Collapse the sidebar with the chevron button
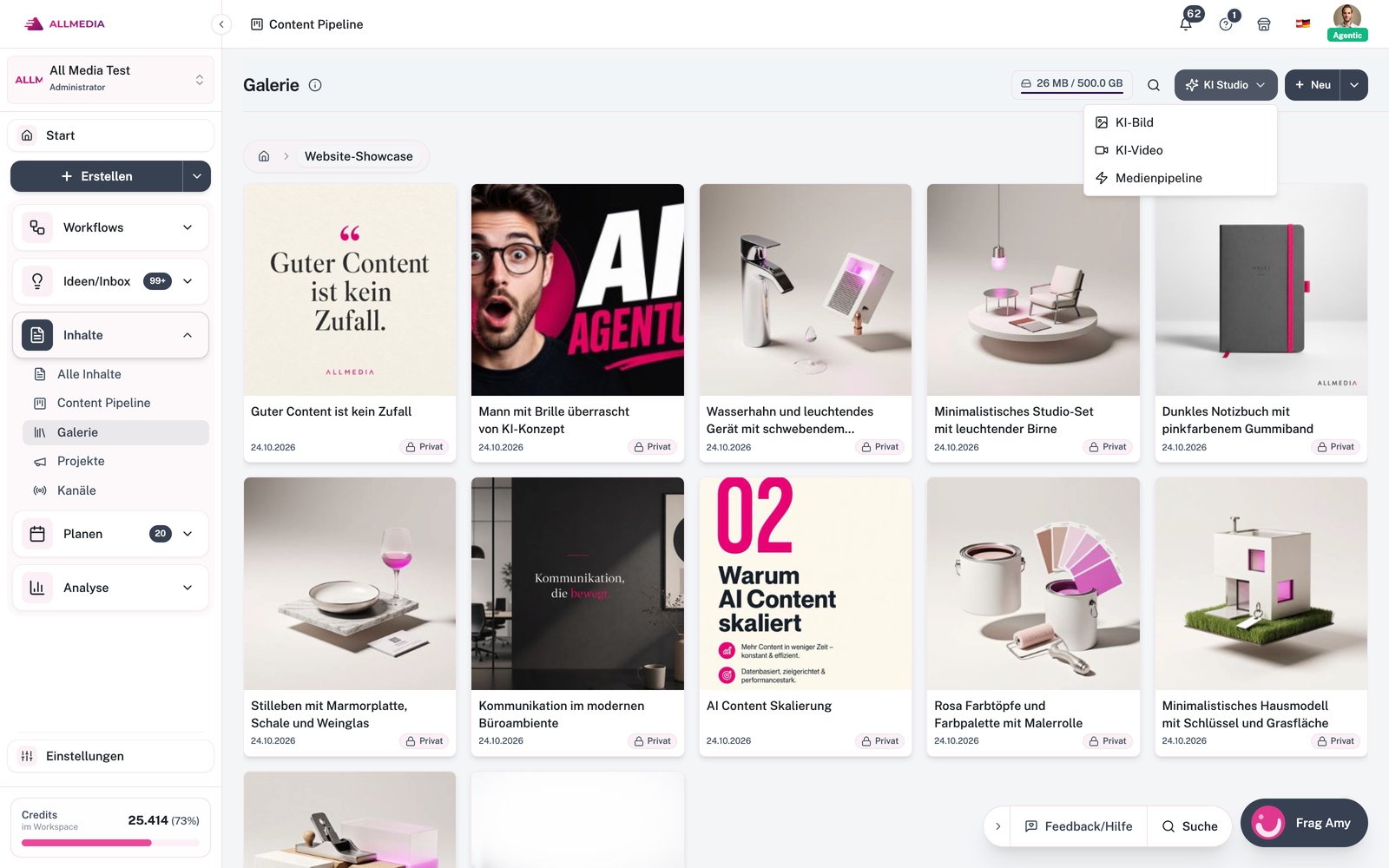The width and height of the screenshot is (1389, 868). coord(221,24)
